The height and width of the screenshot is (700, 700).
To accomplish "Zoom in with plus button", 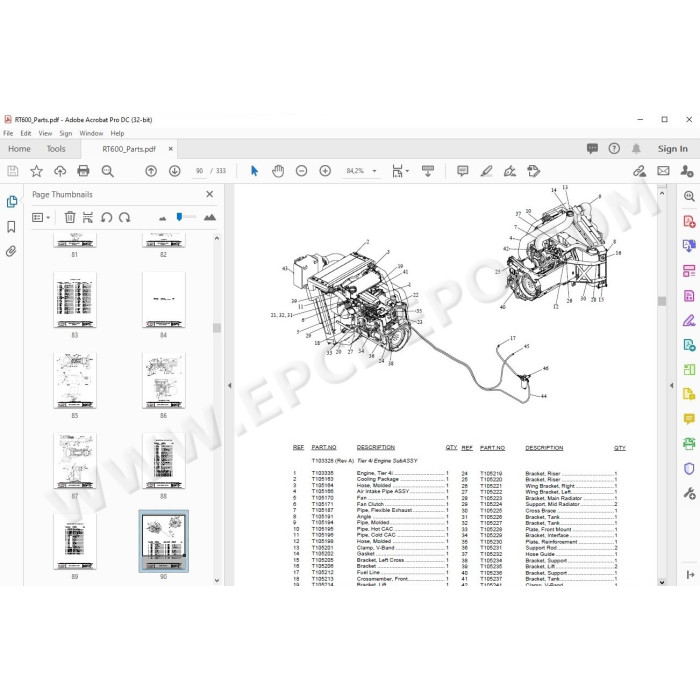I will pyautogui.click(x=325, y=171).
